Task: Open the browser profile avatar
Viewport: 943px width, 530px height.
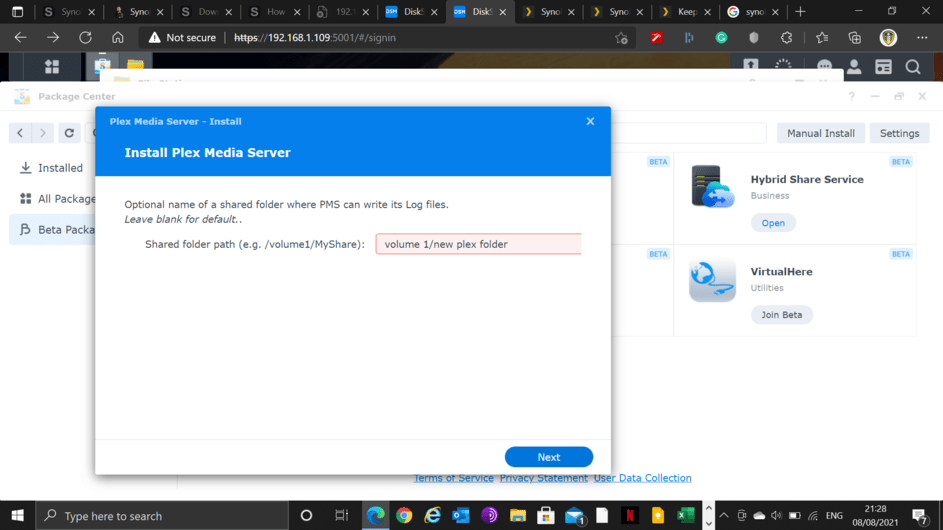Action: point(888,37)
